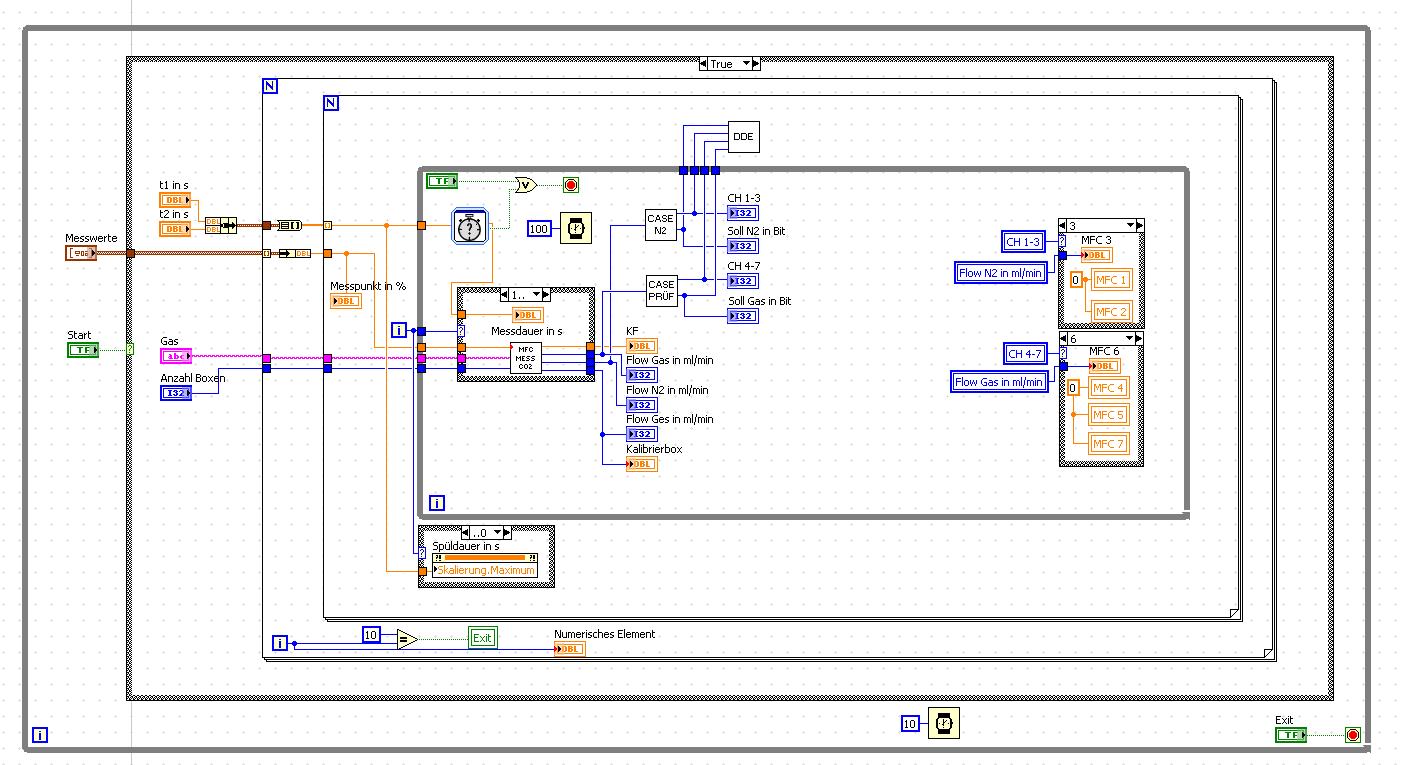Select the Soll Gas in Bit I32 terminal

point(743,316)
